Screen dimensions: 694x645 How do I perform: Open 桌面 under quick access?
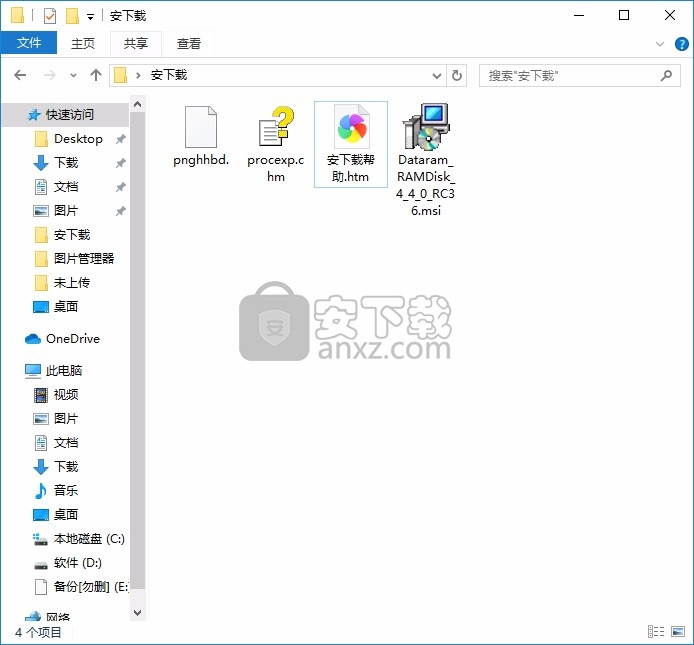click(56, 306)
